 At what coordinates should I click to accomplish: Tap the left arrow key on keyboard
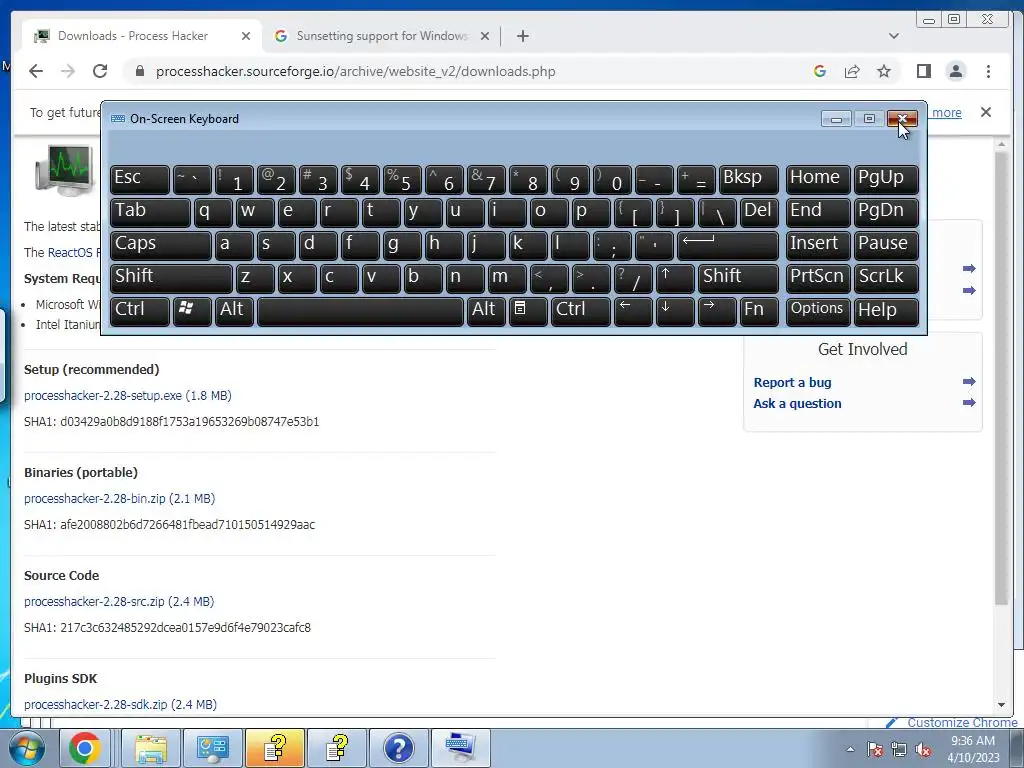633,310
